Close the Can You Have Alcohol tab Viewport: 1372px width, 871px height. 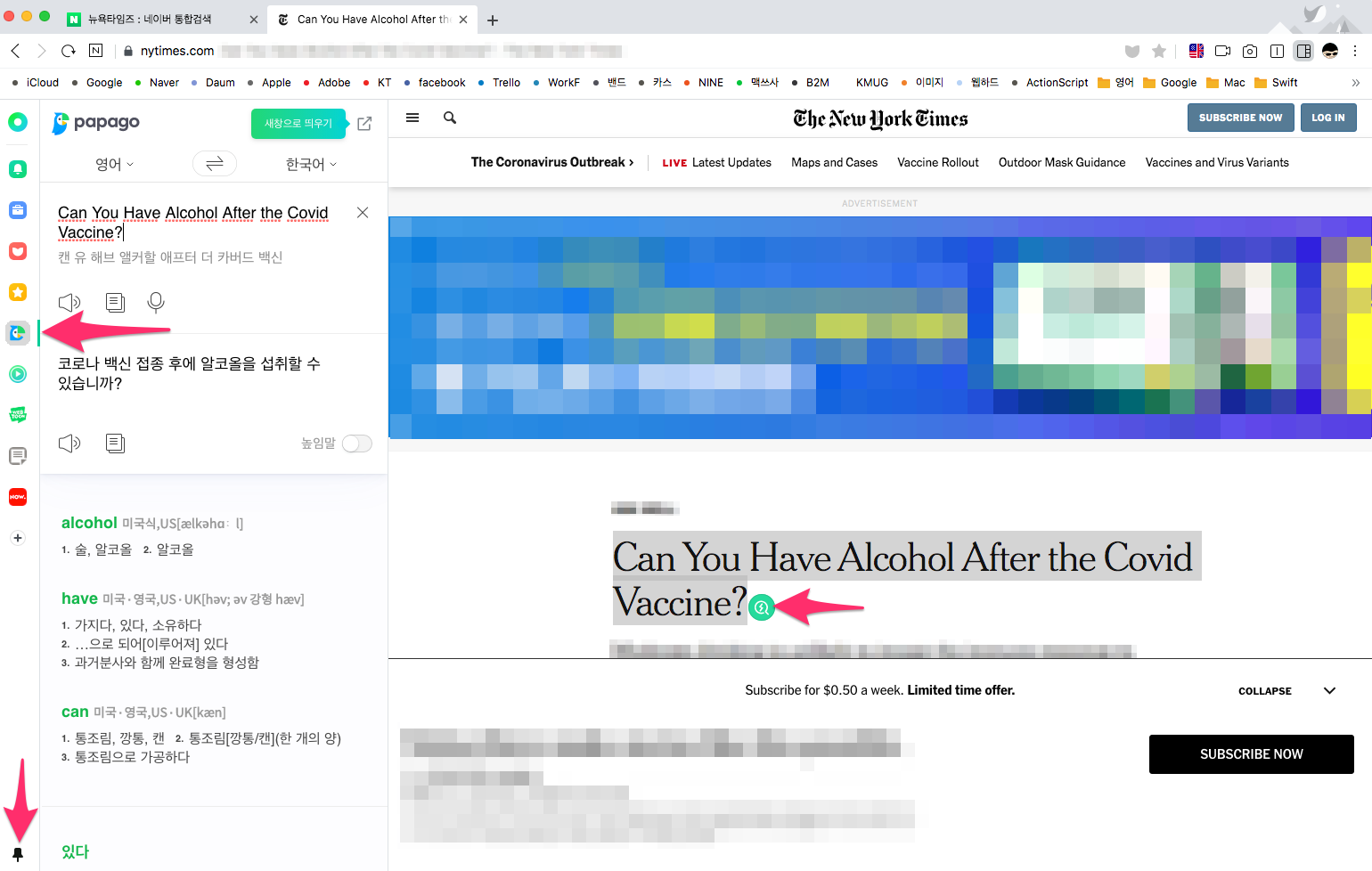[463, 20]
